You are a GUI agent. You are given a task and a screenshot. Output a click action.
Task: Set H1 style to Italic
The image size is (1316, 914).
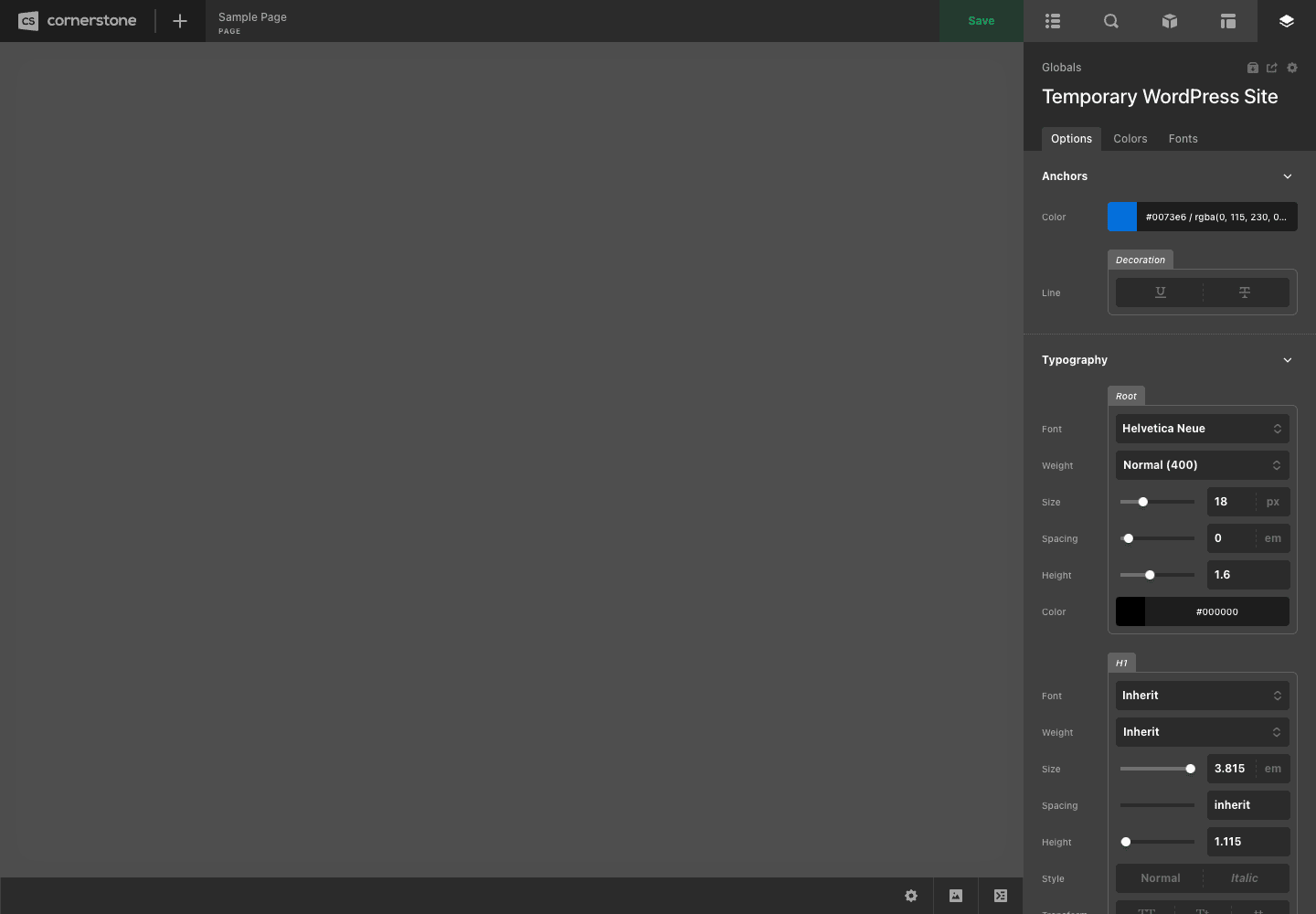click(1245, 878)
